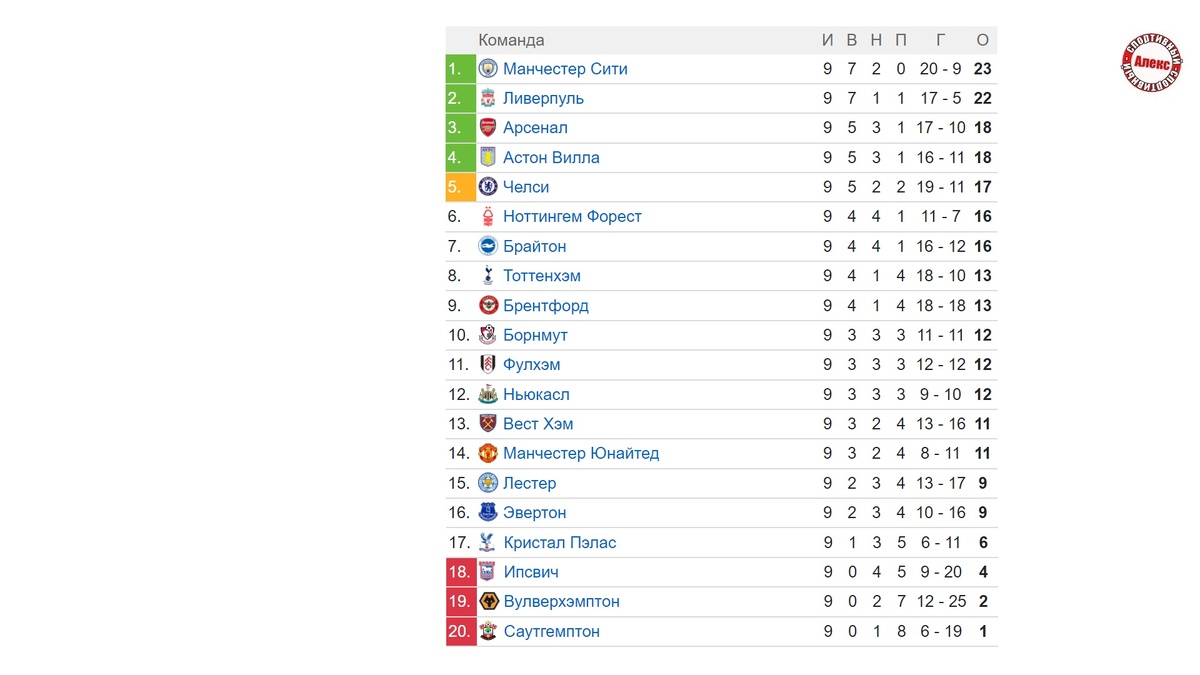Click the Everton crest icon
The width and height of the screenshot is (1200, 675).
tap(488, 513)
